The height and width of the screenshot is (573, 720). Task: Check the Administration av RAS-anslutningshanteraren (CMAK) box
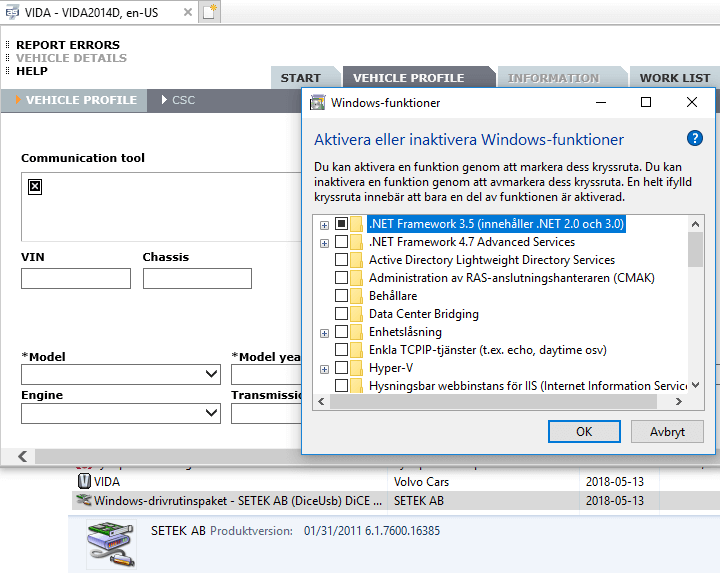point(341,277)
